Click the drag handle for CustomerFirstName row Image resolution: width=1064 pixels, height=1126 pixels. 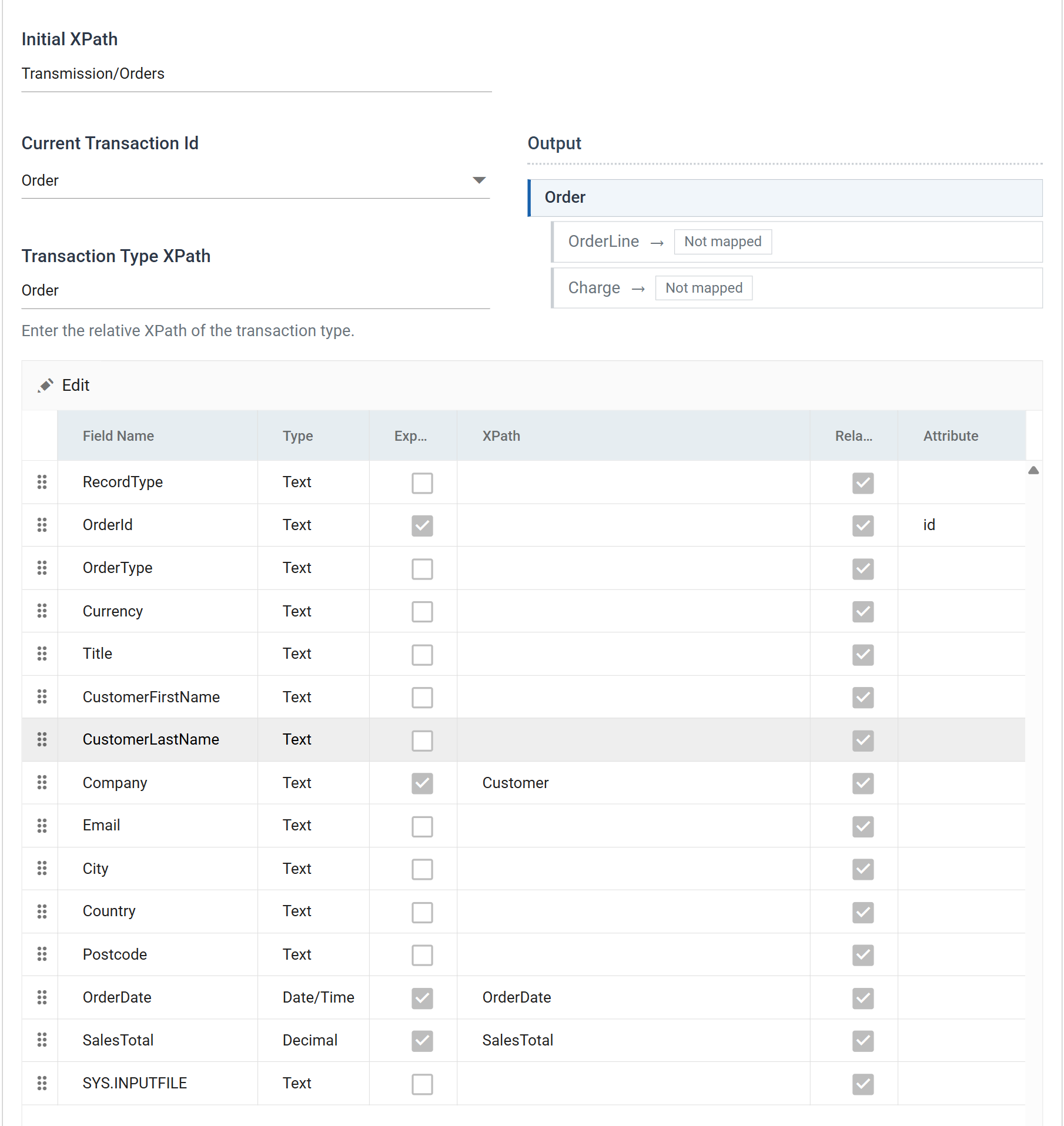pos(42,696)
